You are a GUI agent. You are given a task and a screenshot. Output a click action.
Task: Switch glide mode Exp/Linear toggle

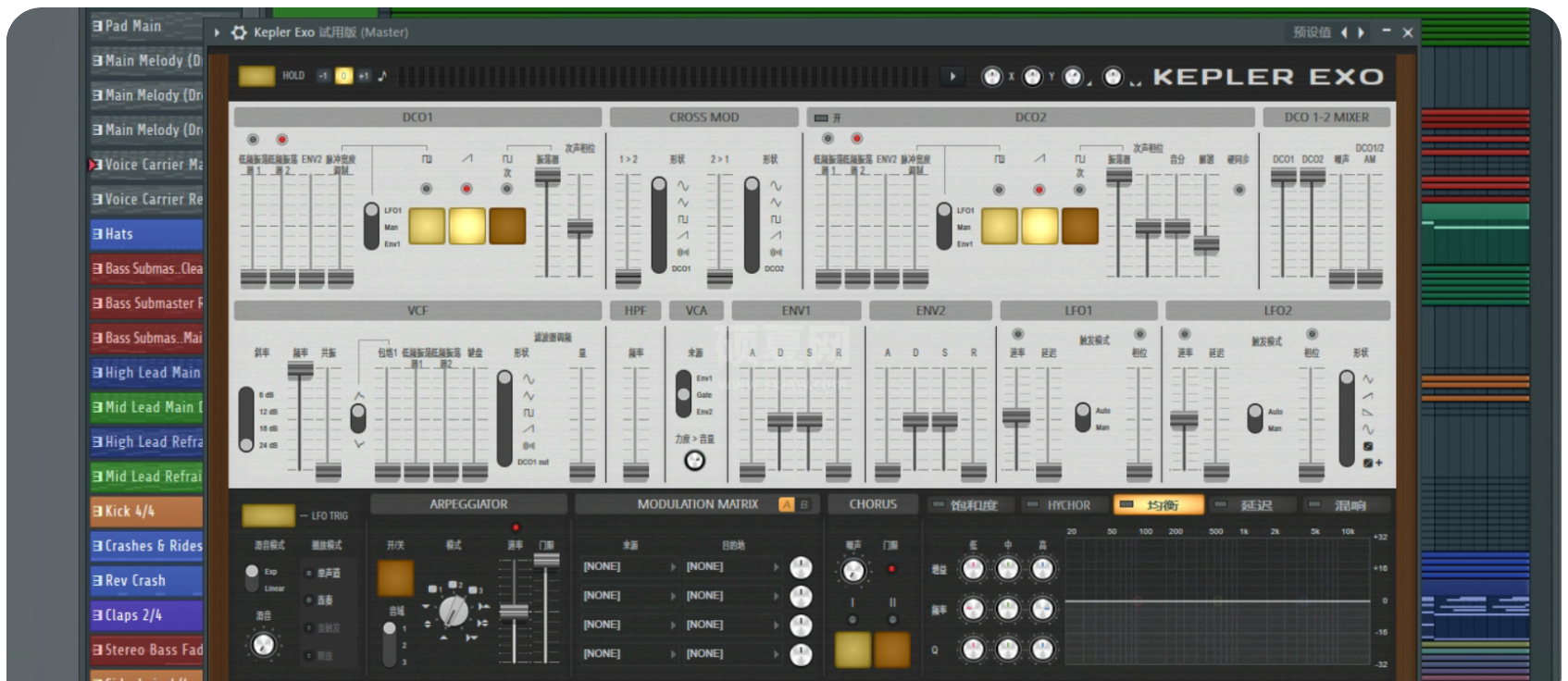click(252, 578)
